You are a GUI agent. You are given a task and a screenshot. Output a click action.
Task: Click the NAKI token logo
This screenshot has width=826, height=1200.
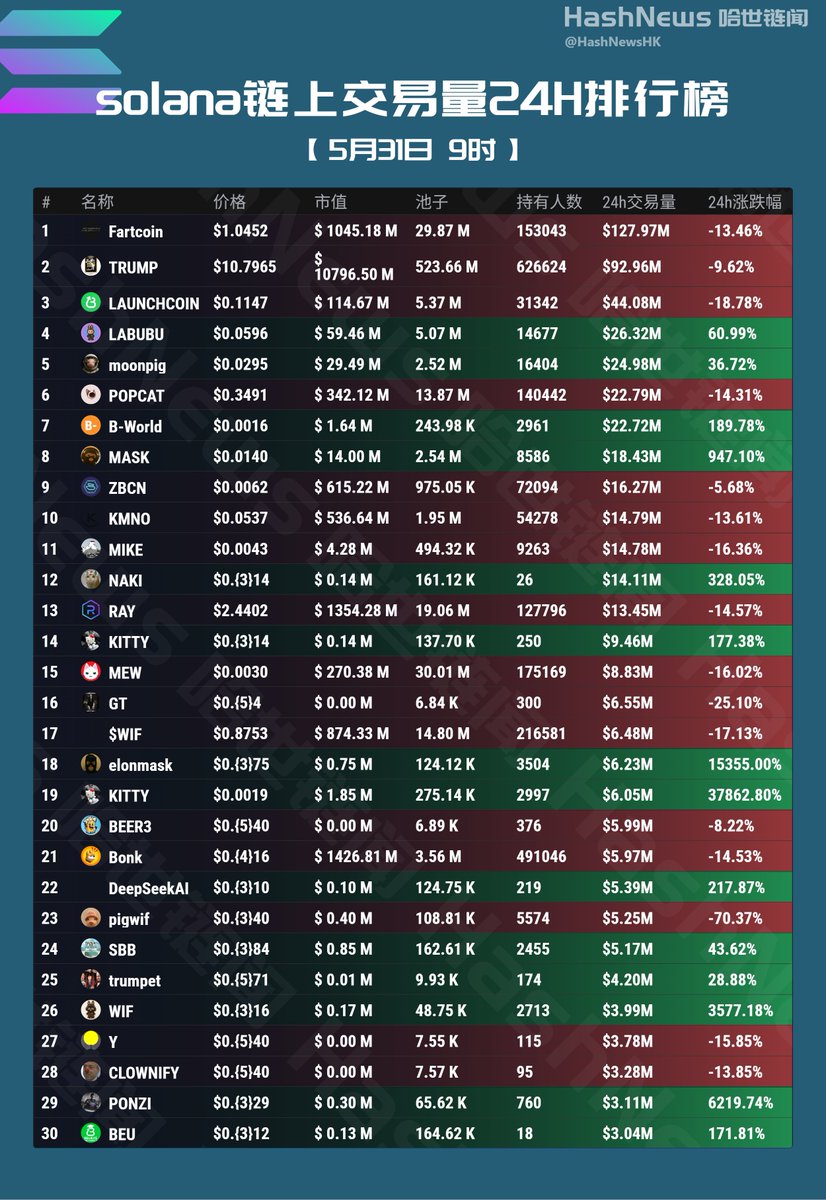point(90,579)
